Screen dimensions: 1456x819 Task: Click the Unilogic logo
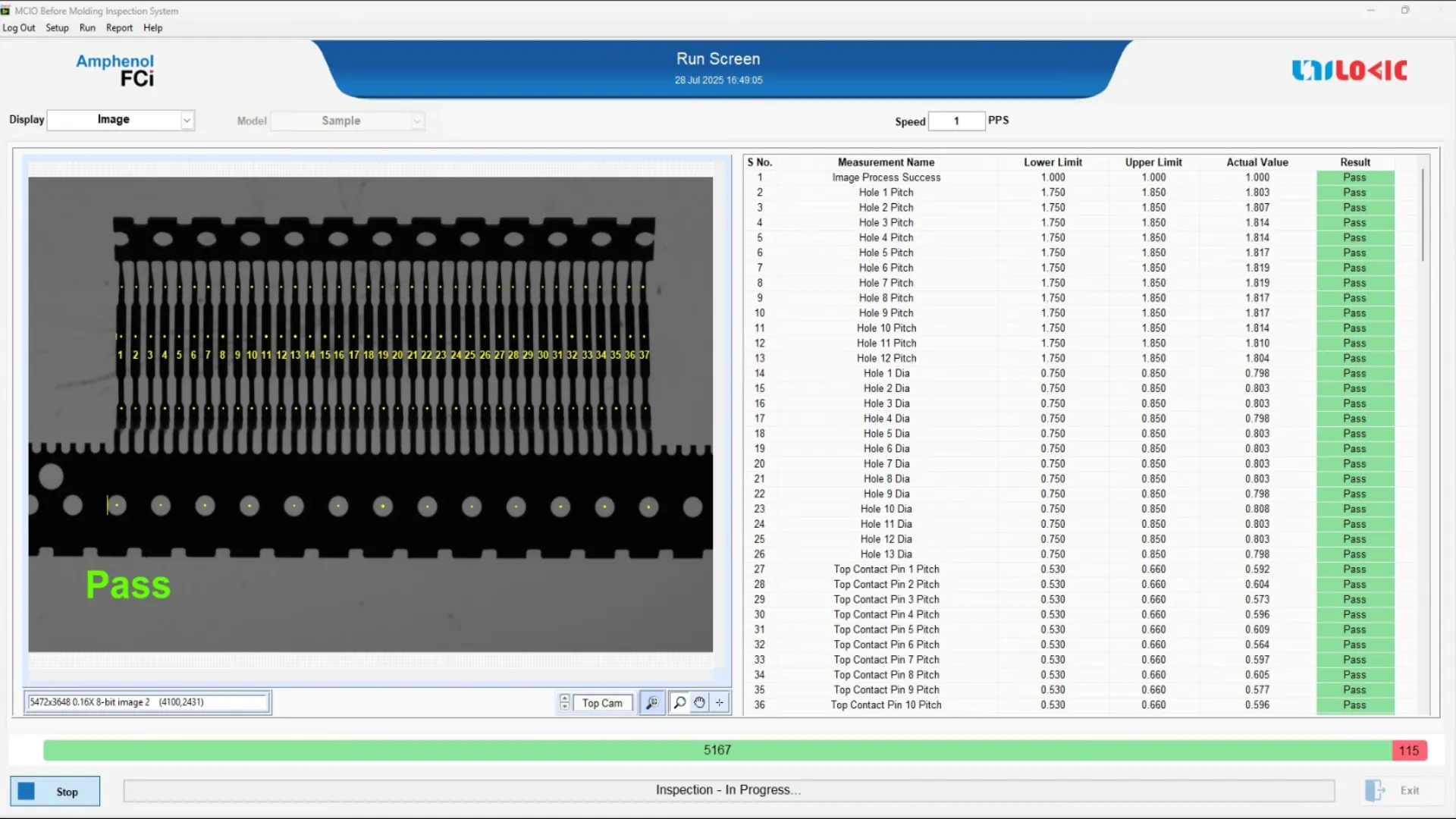1349,71
